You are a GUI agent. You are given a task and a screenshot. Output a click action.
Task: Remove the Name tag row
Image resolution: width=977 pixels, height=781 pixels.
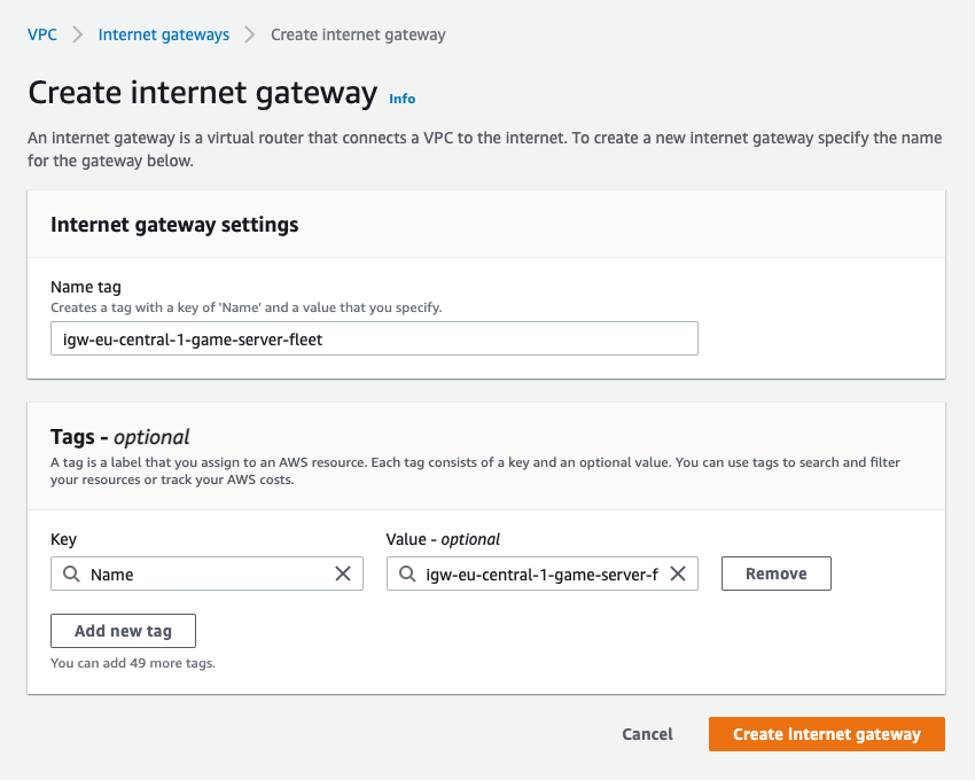(x=775, y=574)
